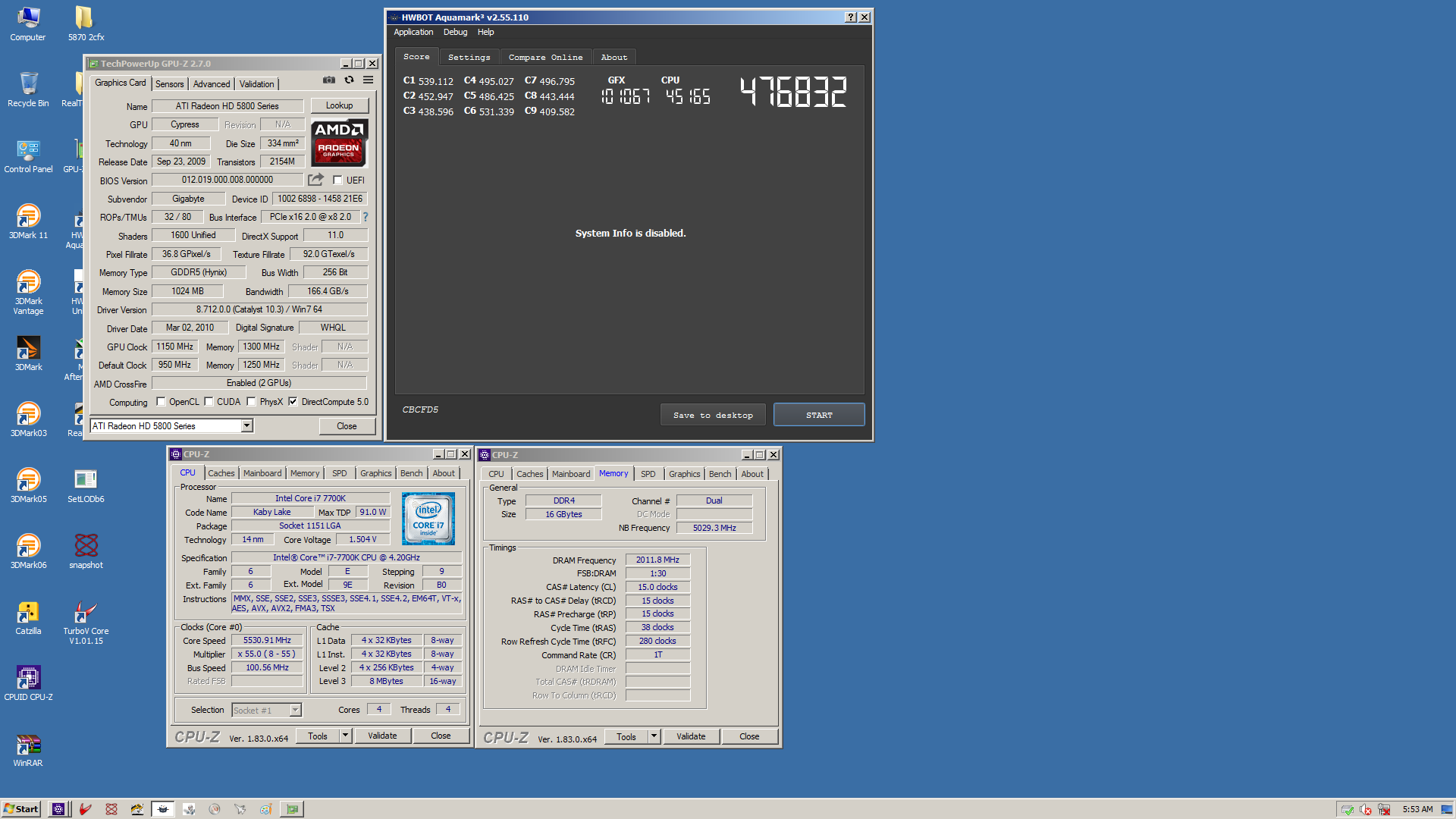
Task: Launch the Catzilla desktop shortcut
Action: coord(28,617)
